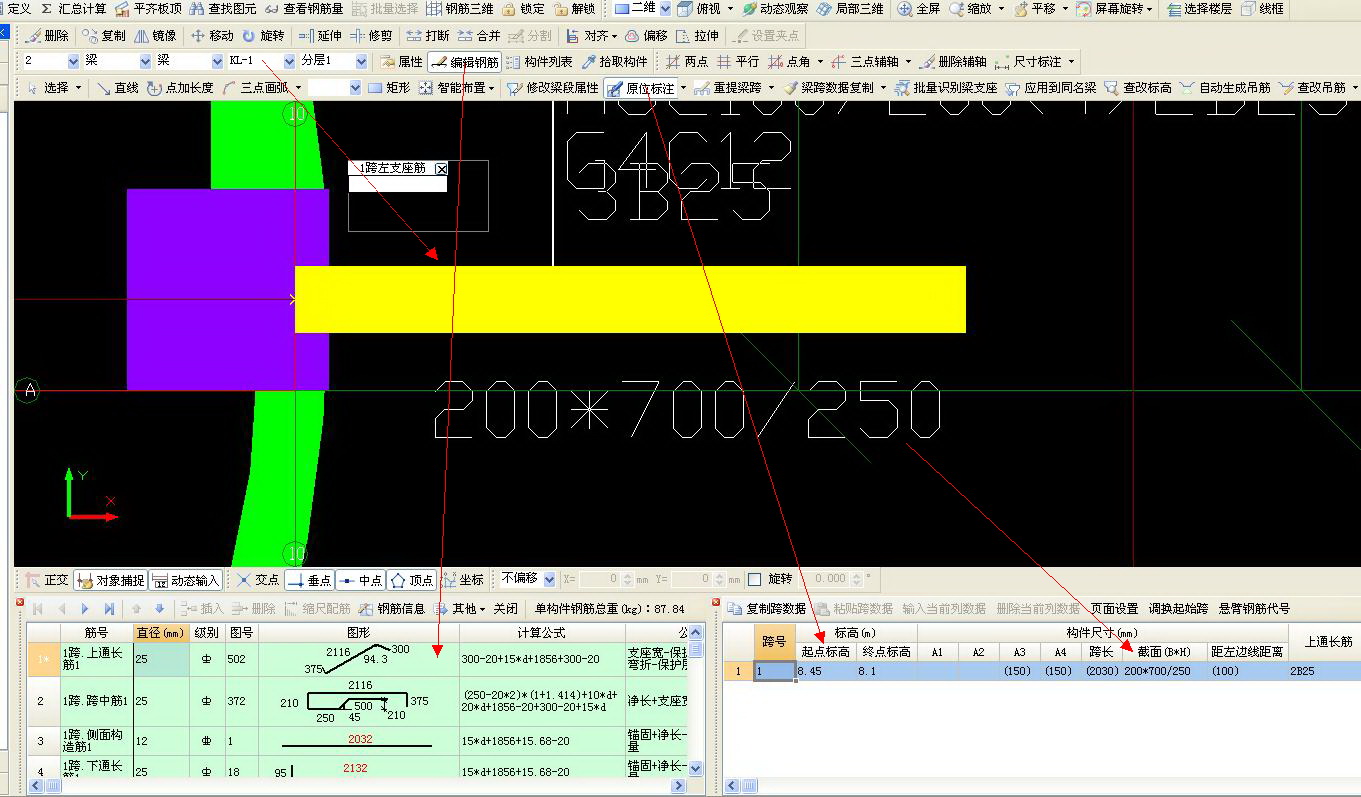Click 查改标高 elevation tool
1361x797 pixels.
(1138, 87)
